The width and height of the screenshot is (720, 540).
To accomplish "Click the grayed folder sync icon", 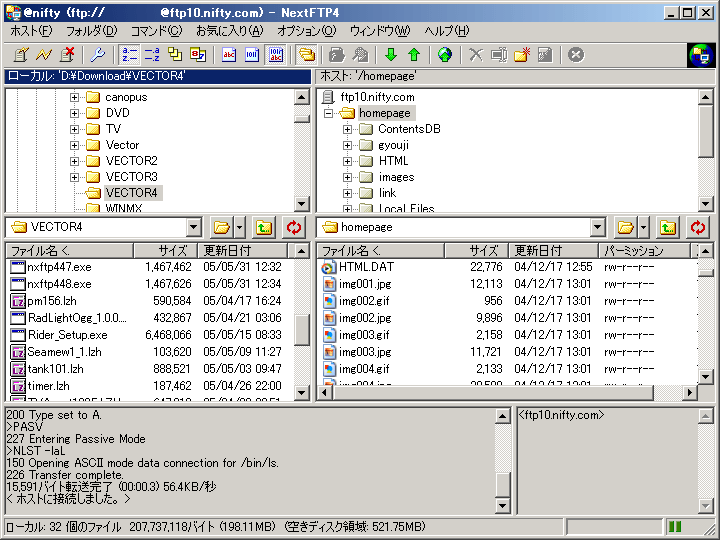I will point(337,55).
